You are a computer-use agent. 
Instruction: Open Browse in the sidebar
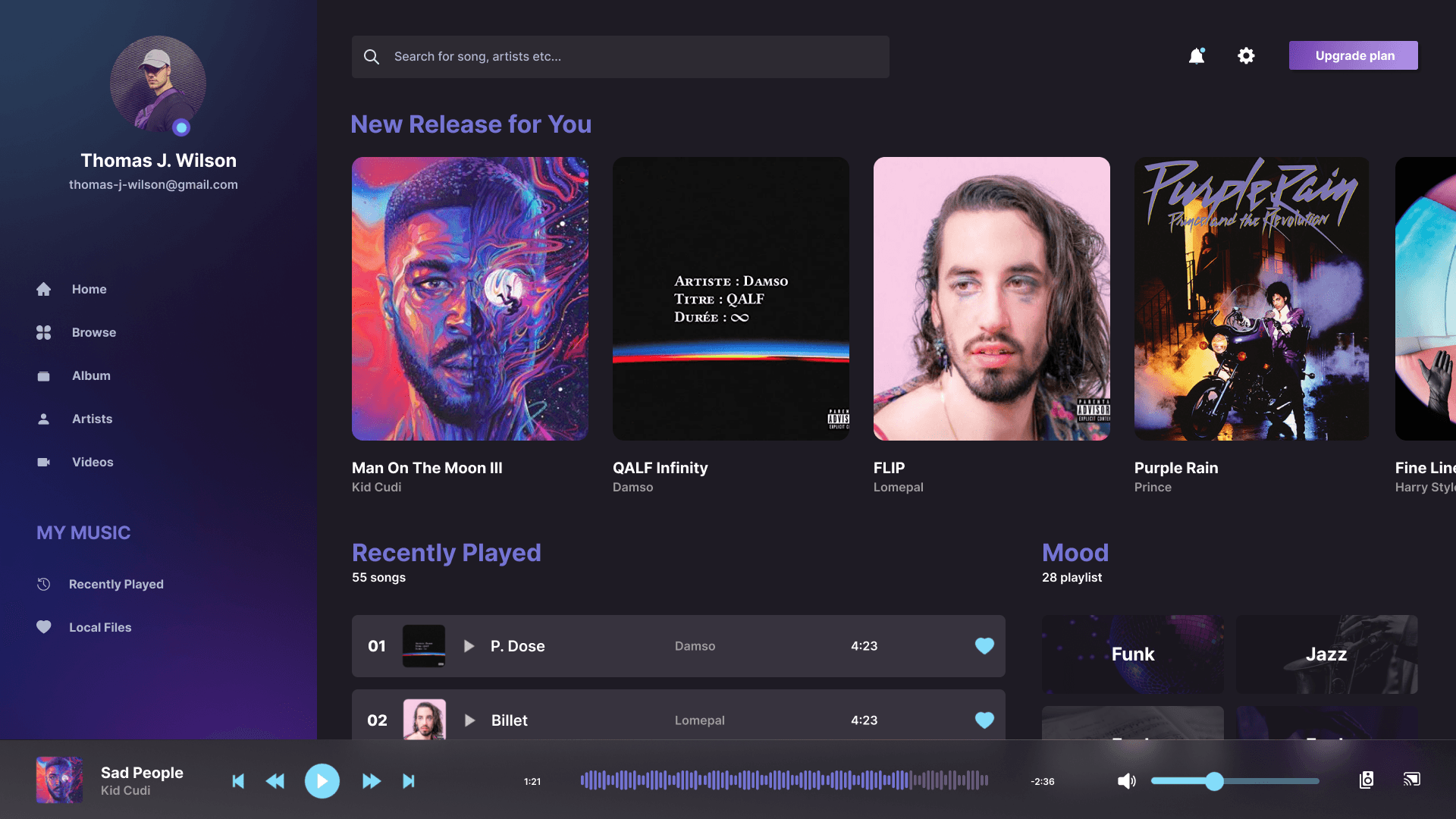94,332
